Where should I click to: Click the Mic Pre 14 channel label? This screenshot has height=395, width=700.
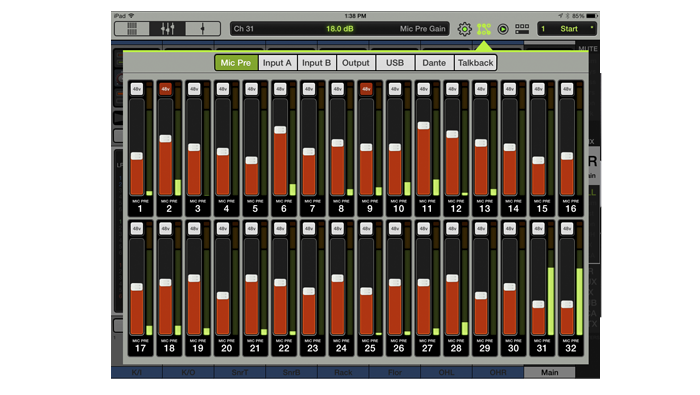coord(513,206)
